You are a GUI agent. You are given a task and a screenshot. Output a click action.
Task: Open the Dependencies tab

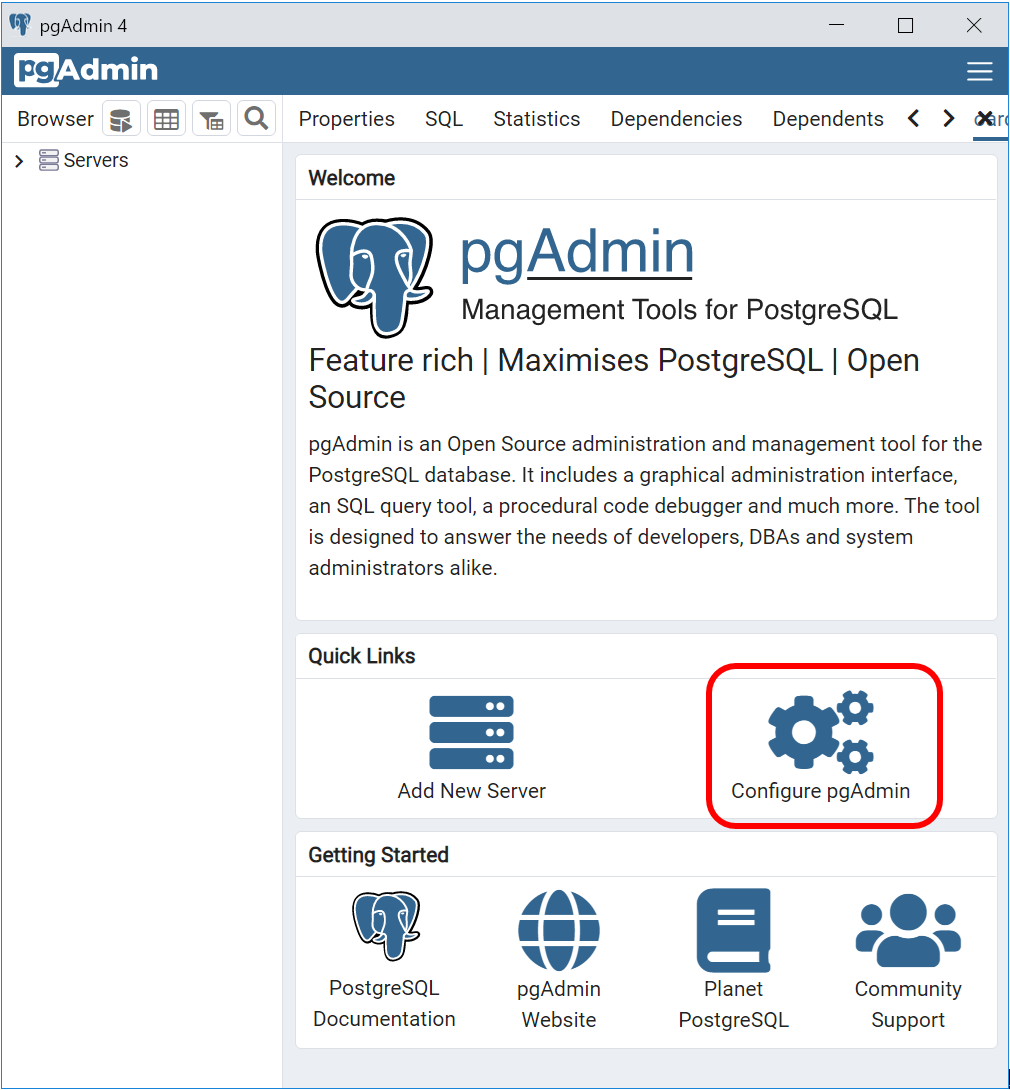coord(676,119)
